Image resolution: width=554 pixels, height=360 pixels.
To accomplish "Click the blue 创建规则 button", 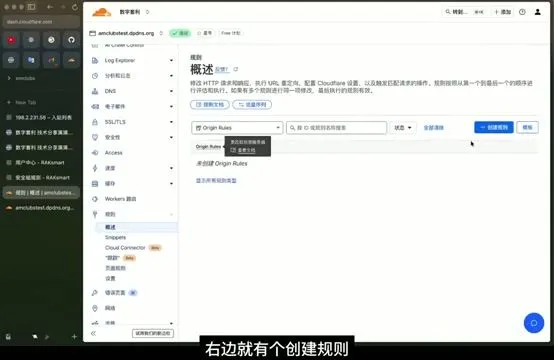I will (494, 127).
